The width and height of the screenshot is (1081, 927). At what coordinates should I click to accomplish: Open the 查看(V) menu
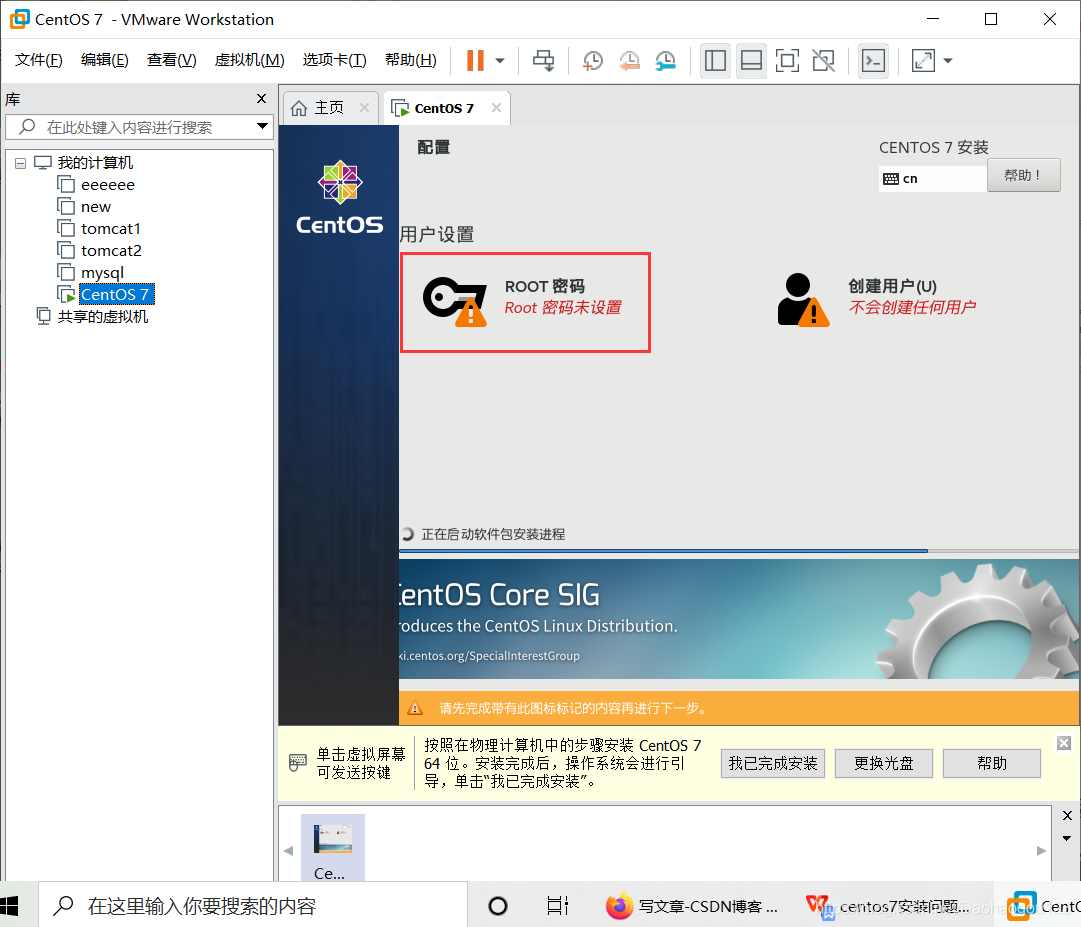(172, 60)
